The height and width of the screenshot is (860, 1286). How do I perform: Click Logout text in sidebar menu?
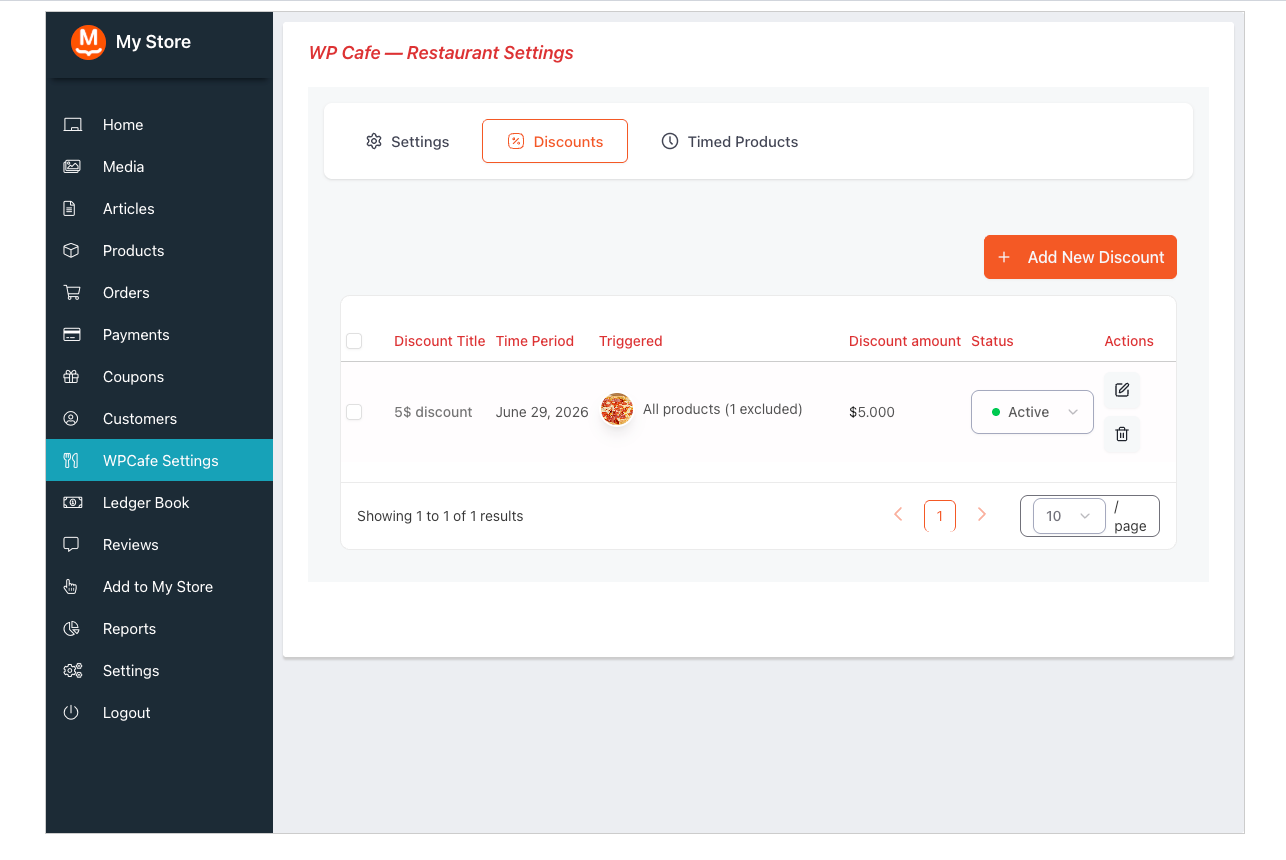click(127, 713)
